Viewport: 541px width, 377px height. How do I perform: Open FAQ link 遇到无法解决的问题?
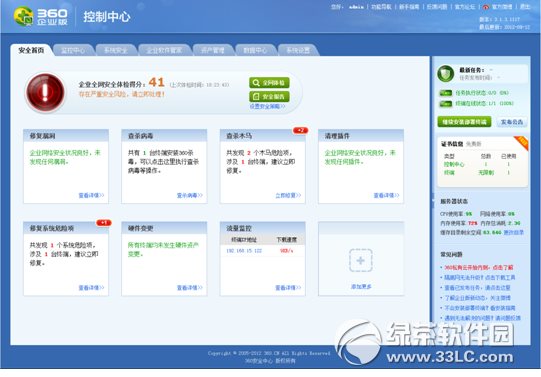pos(482,318)
